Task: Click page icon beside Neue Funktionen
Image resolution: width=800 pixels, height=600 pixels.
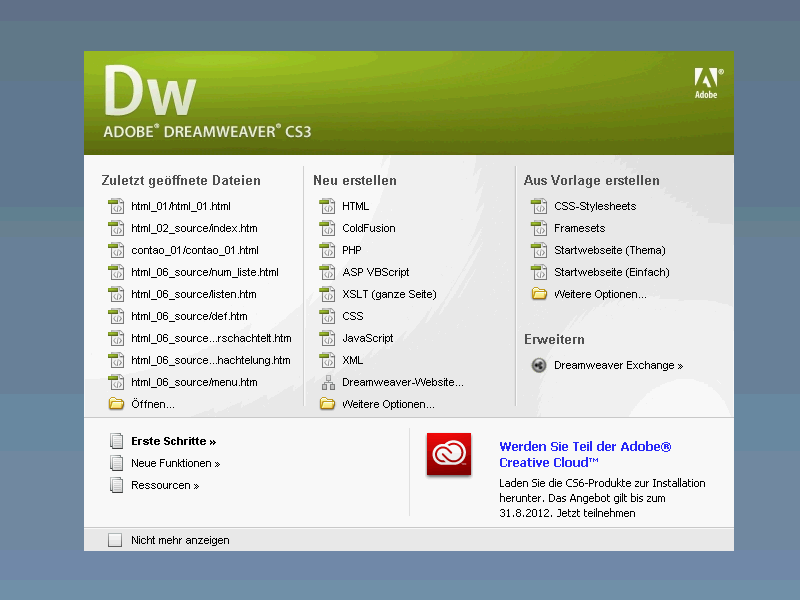Action: 116,463
